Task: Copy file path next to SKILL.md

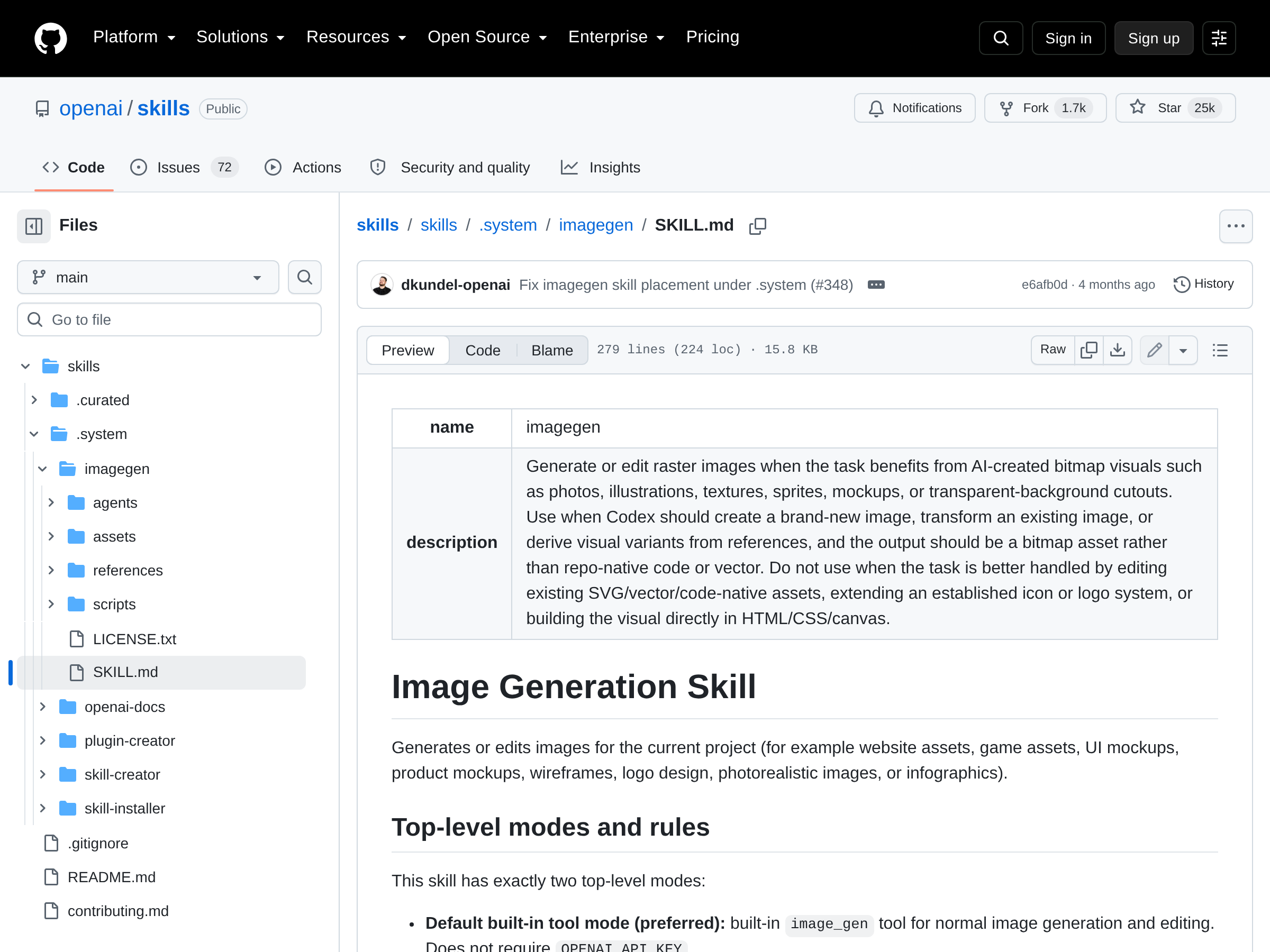Action: click(757, 225)
